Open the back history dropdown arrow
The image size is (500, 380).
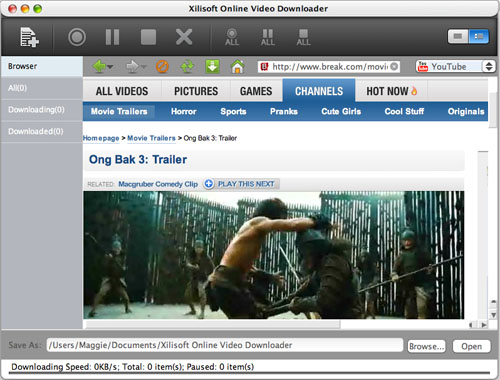[x=110, y=67]
